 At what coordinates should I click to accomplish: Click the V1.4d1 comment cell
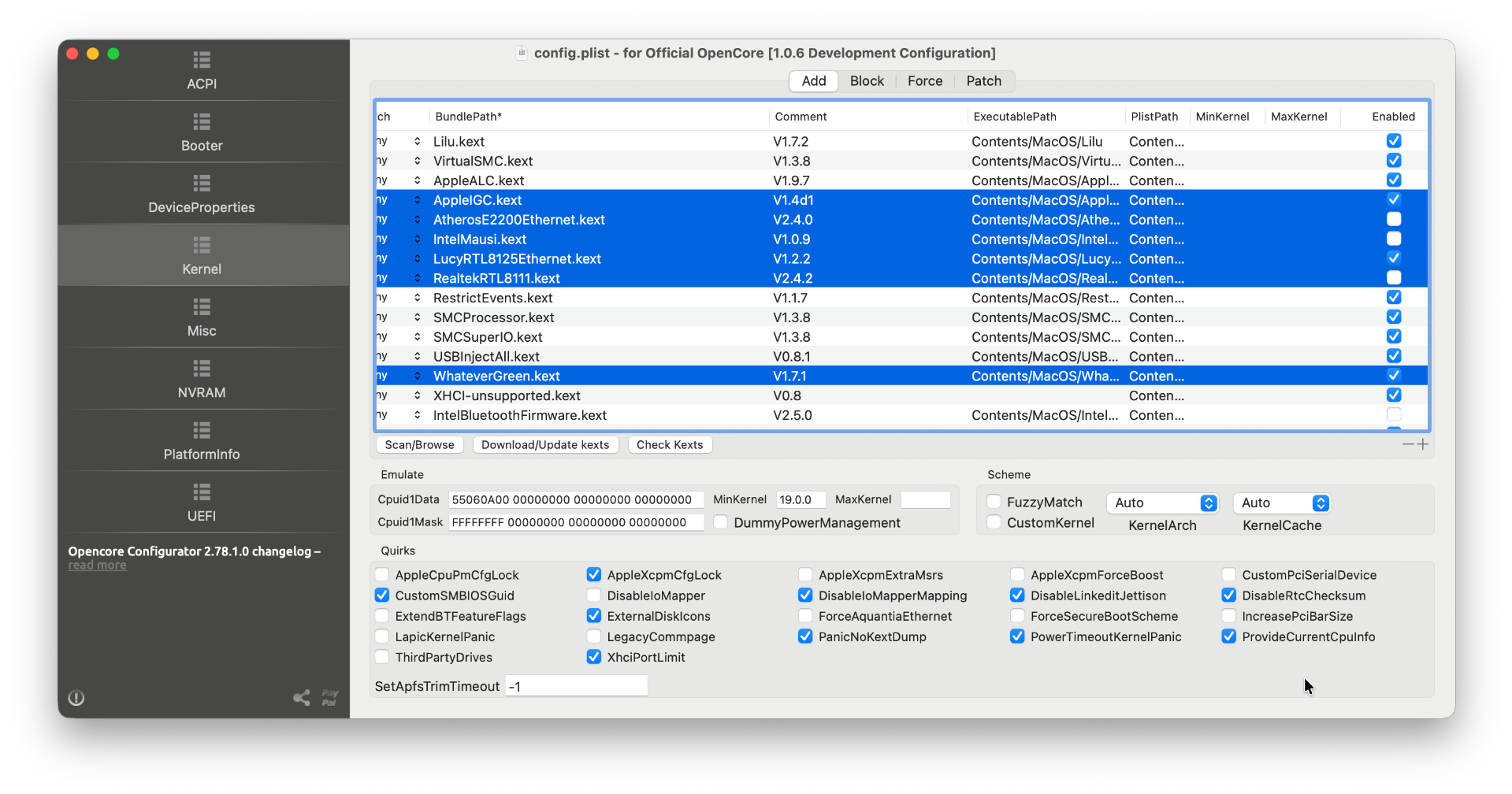(x=793, y=200)
